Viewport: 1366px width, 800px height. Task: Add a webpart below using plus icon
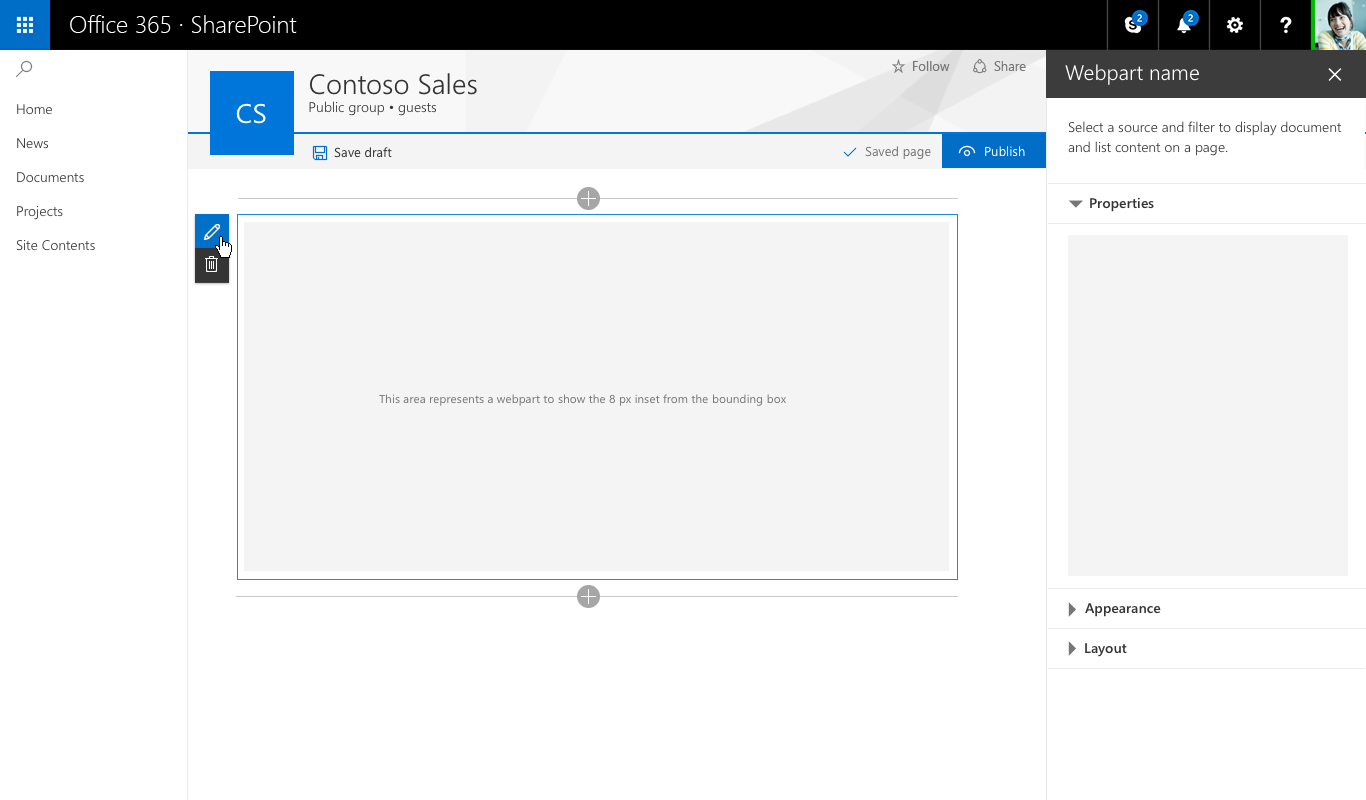pos(588,596)
